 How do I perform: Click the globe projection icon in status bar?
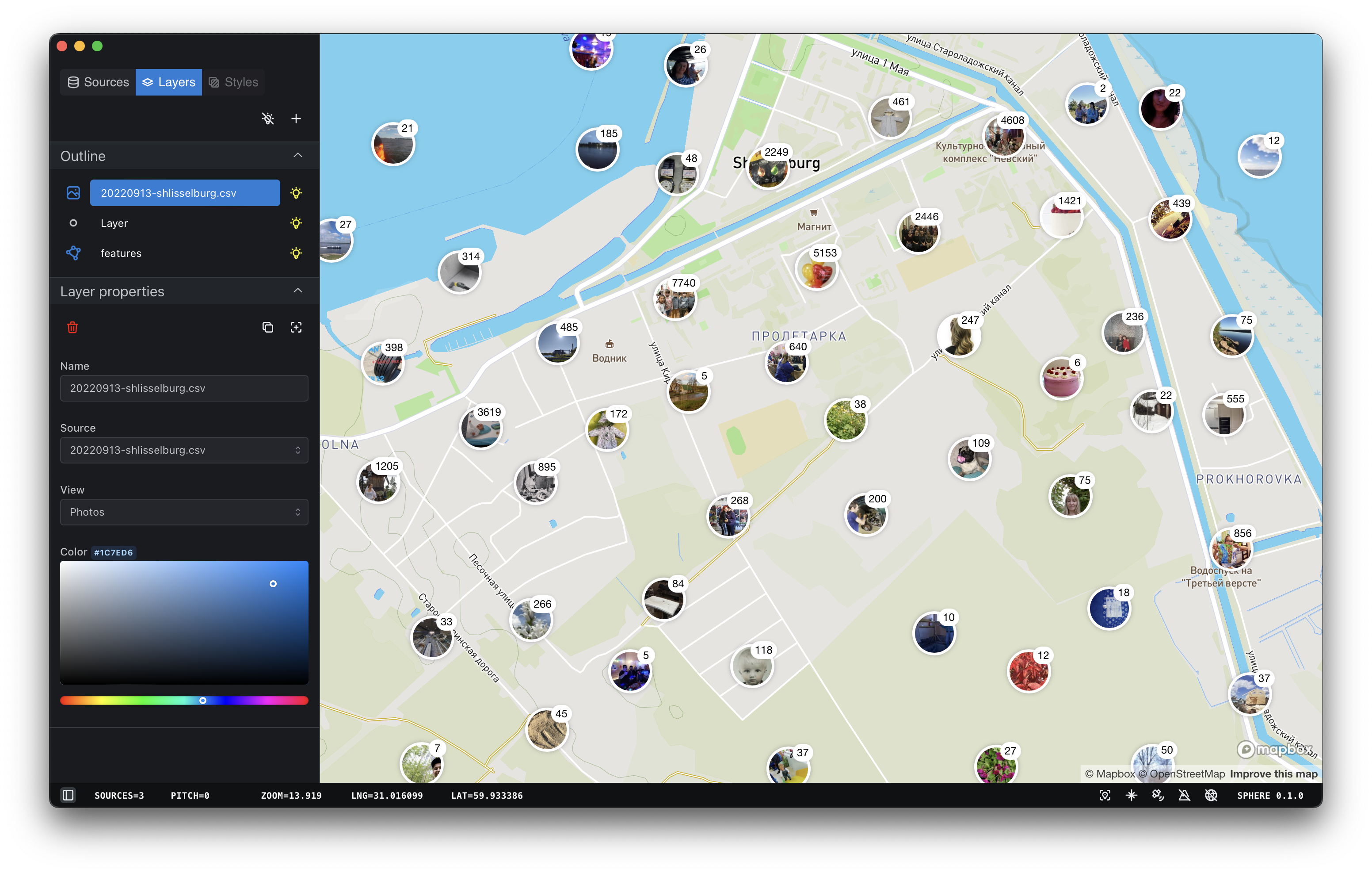1211,795
